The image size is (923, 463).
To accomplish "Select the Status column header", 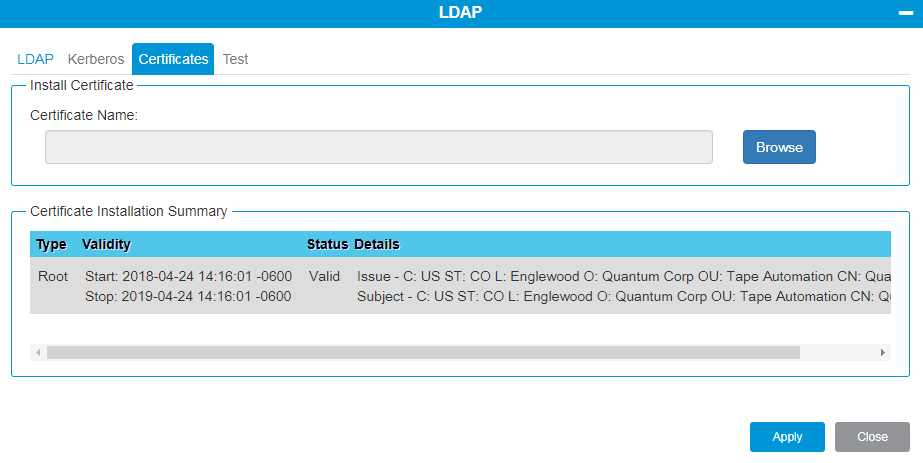I will coord(327,245).
